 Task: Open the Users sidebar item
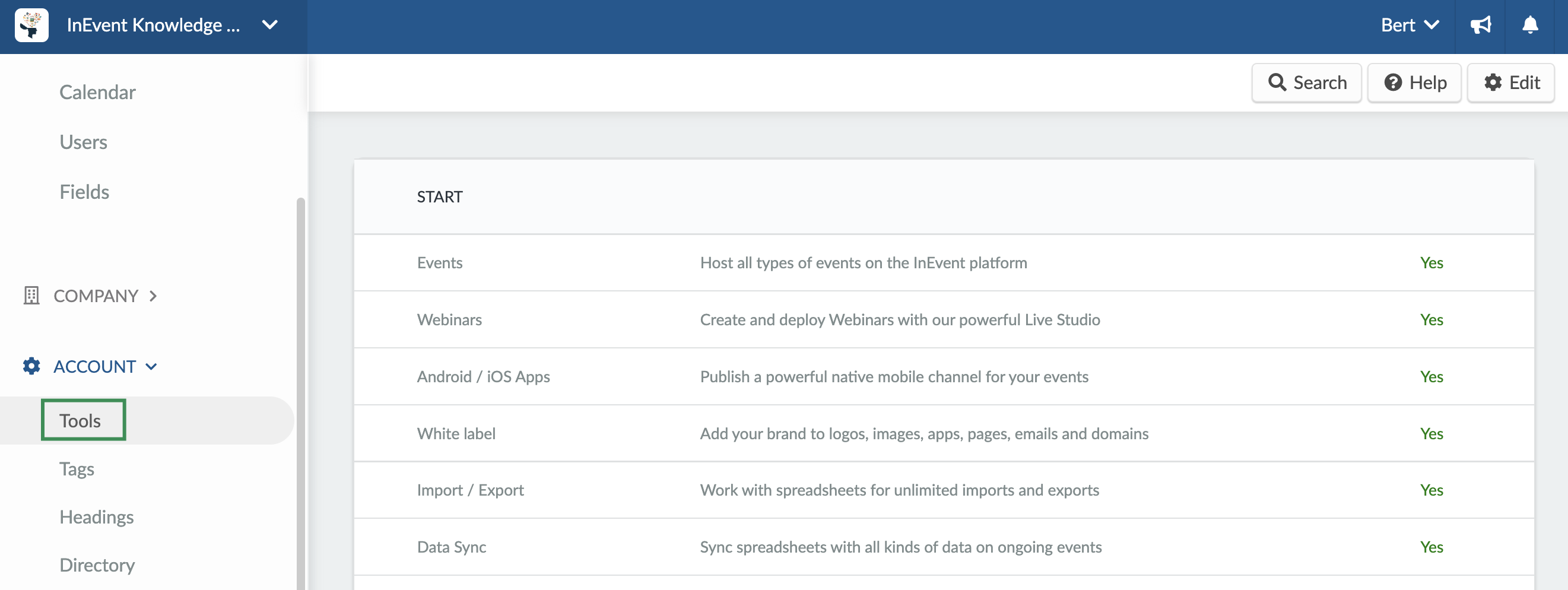[x=84, y=142]
